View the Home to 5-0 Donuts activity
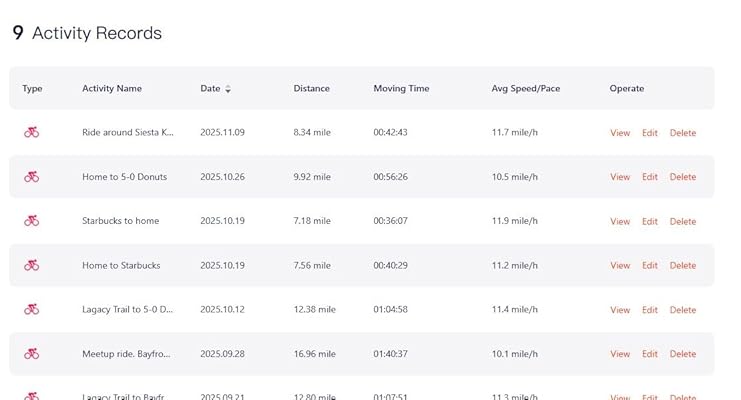This screenshot has width=741, height=400. click(620, 177)
